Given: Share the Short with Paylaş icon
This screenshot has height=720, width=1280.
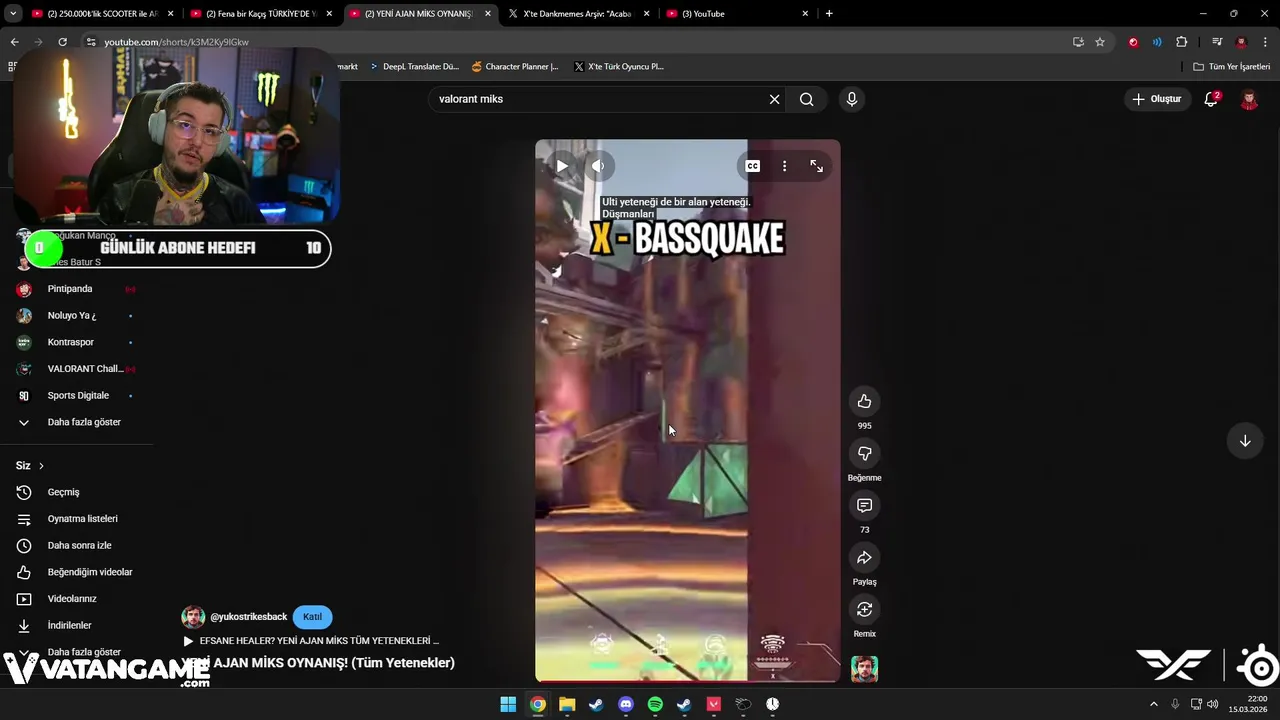Looking at the screenshot, I should 865,557.
